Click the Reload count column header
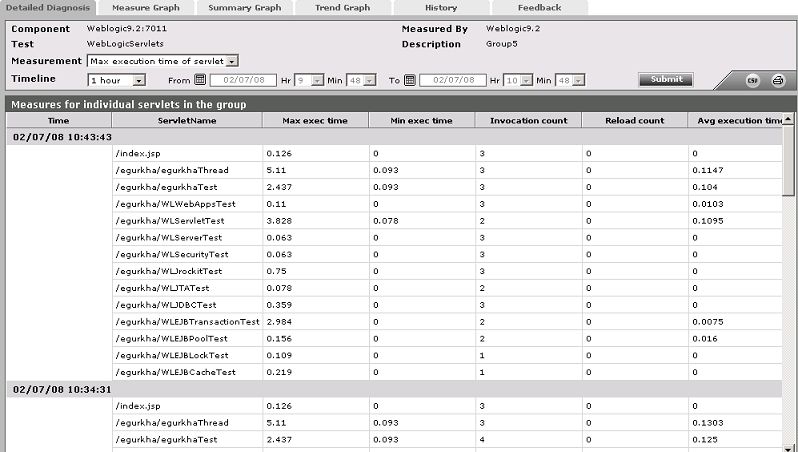This screenshot has width=798, height=452. point(635,121)
